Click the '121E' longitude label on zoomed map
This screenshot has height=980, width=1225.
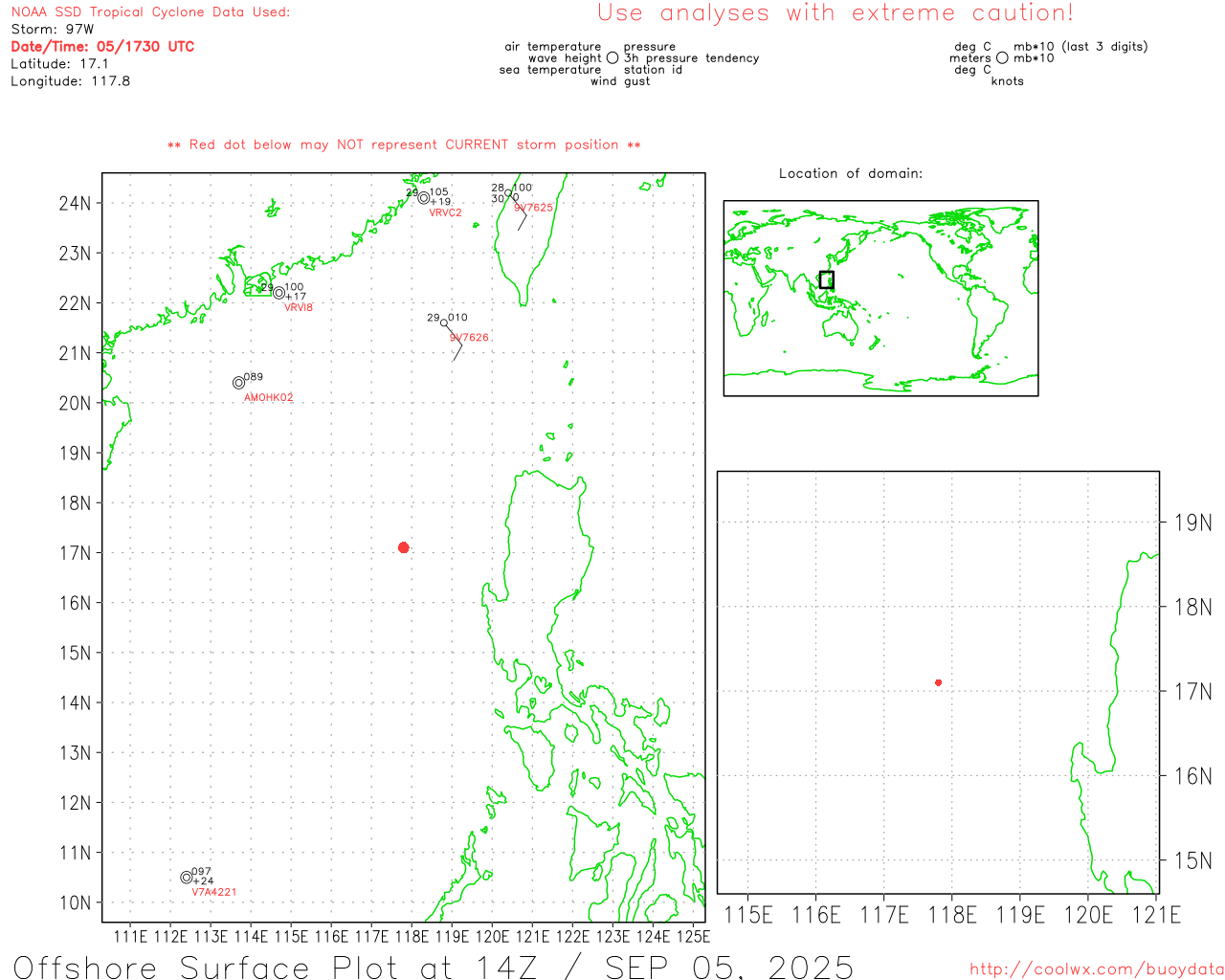(1156, 915)
